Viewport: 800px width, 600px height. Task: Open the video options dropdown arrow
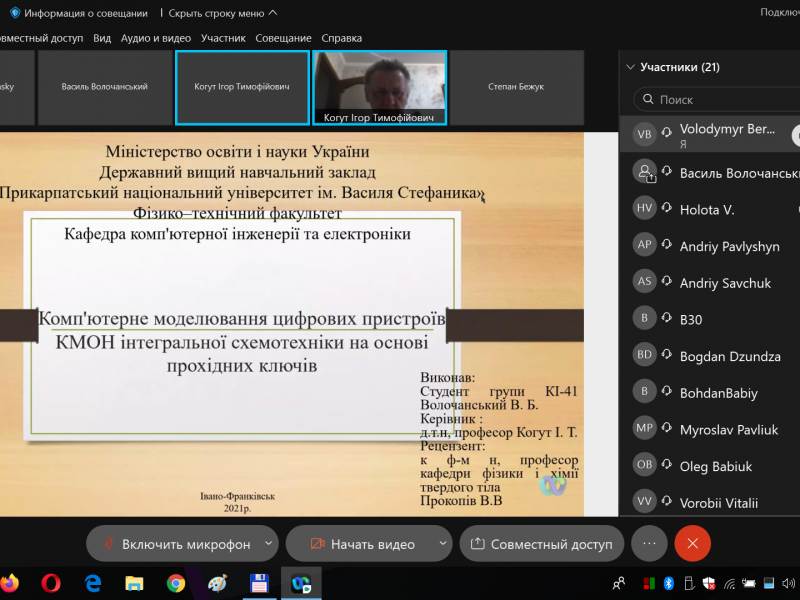443,544
